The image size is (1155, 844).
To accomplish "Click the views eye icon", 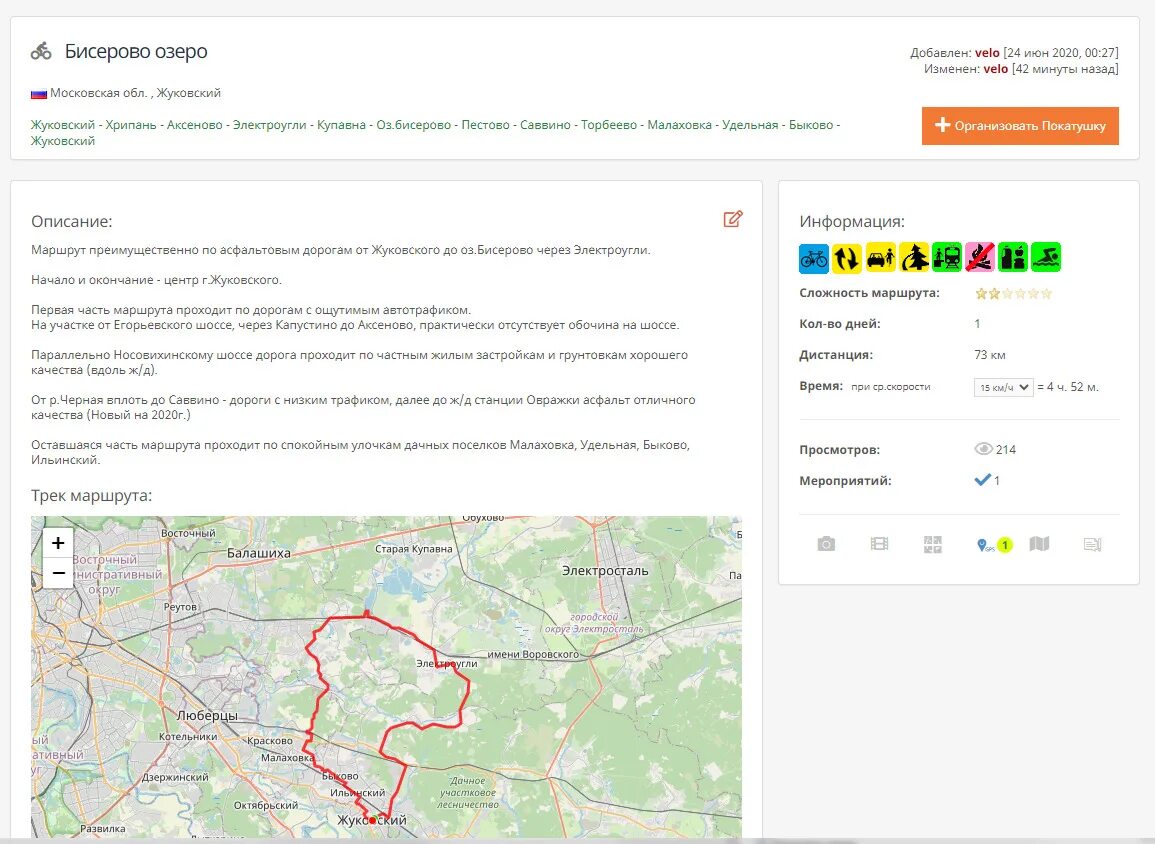I will tap(983, 449).
